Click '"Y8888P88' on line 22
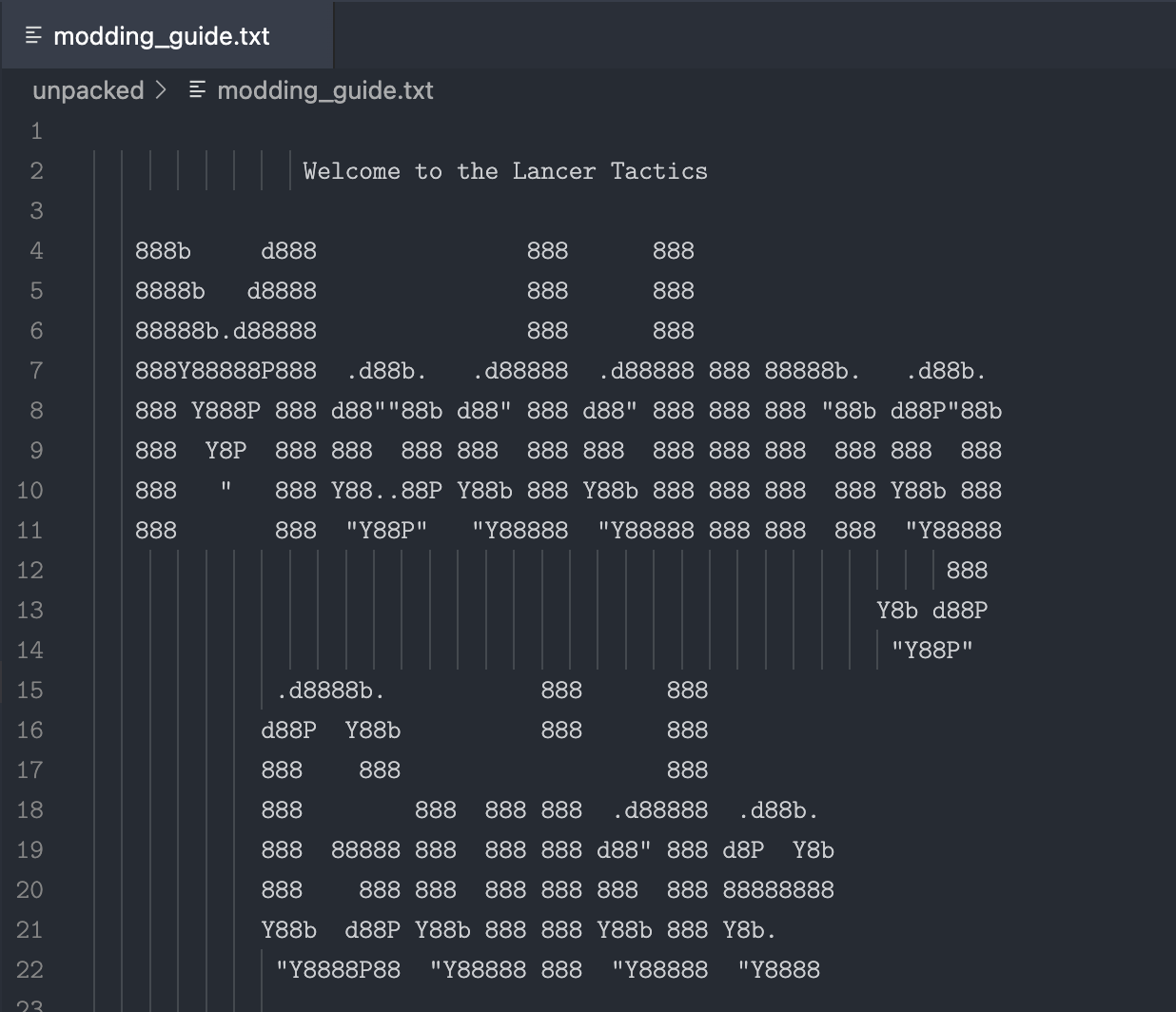Image resolution: width=1176 pixels, height=1012 pixels. (x=338, y=970)
